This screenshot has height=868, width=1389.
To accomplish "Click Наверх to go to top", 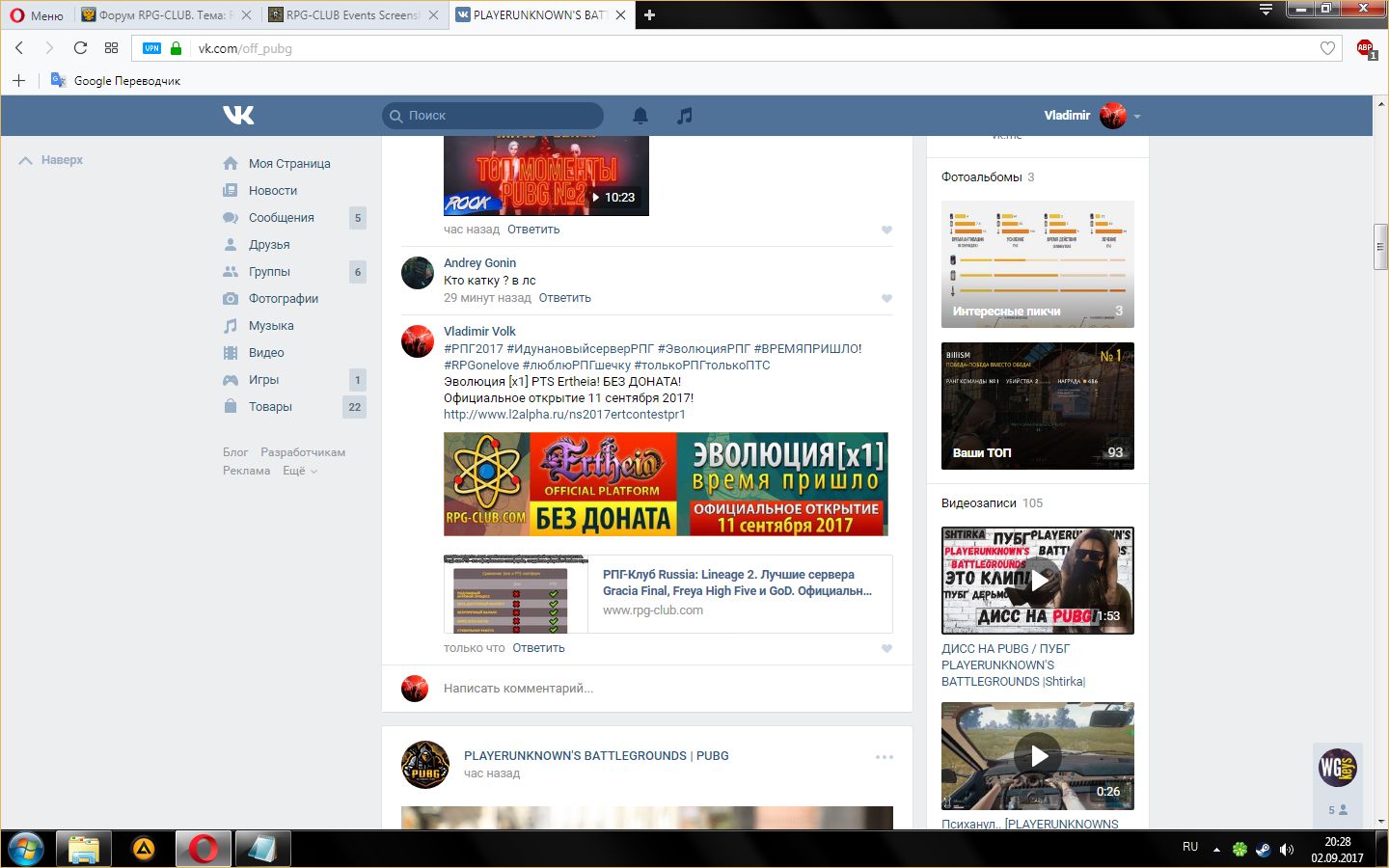I will tap(51, 159).
